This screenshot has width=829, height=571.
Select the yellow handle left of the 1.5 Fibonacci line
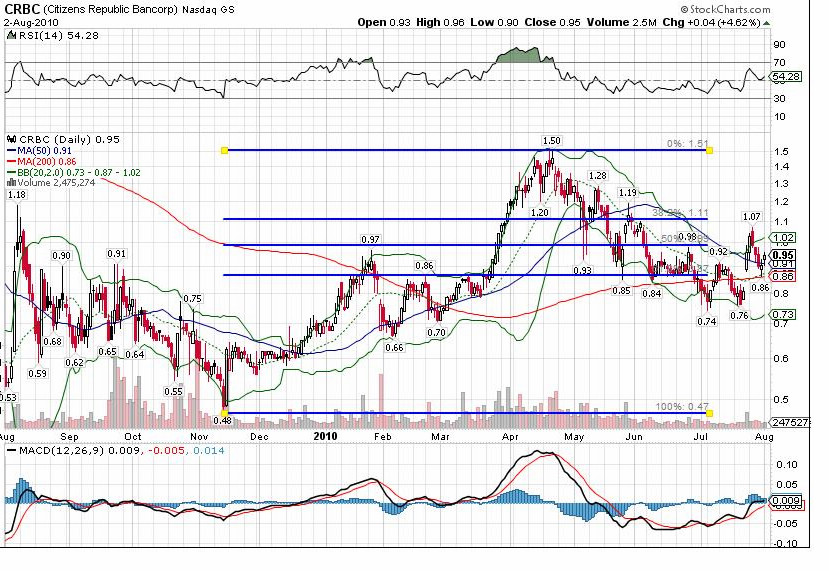224,151
